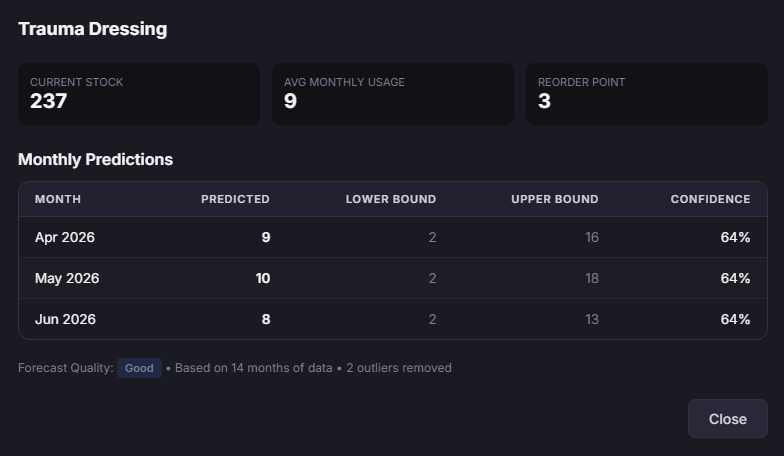784x456 pixels.
Task: Click Jun 2026 upper bound value 13
Action: pos(591,319)
